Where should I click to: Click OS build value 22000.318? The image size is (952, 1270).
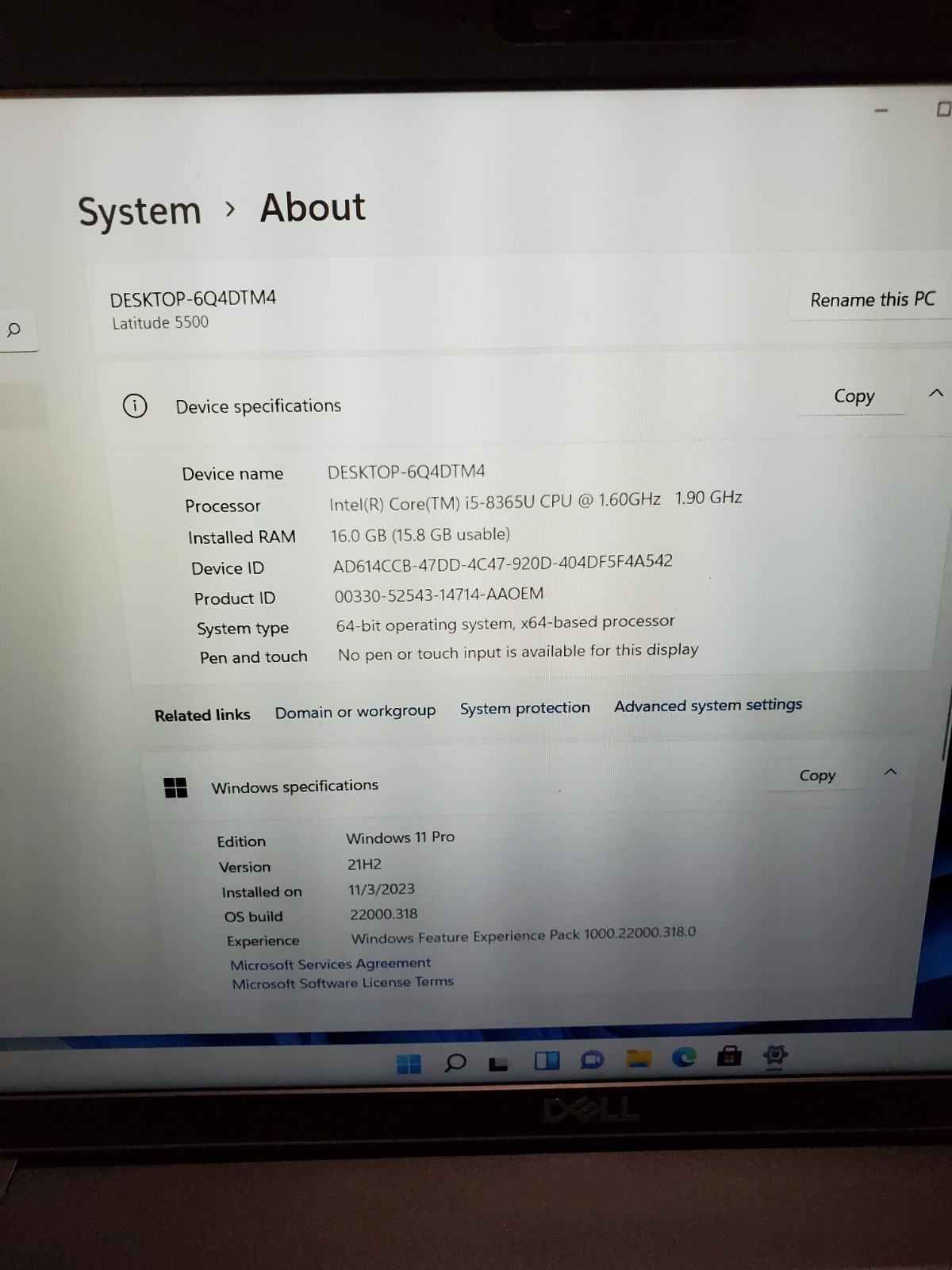pyautogui.click(x=383, y=914)
